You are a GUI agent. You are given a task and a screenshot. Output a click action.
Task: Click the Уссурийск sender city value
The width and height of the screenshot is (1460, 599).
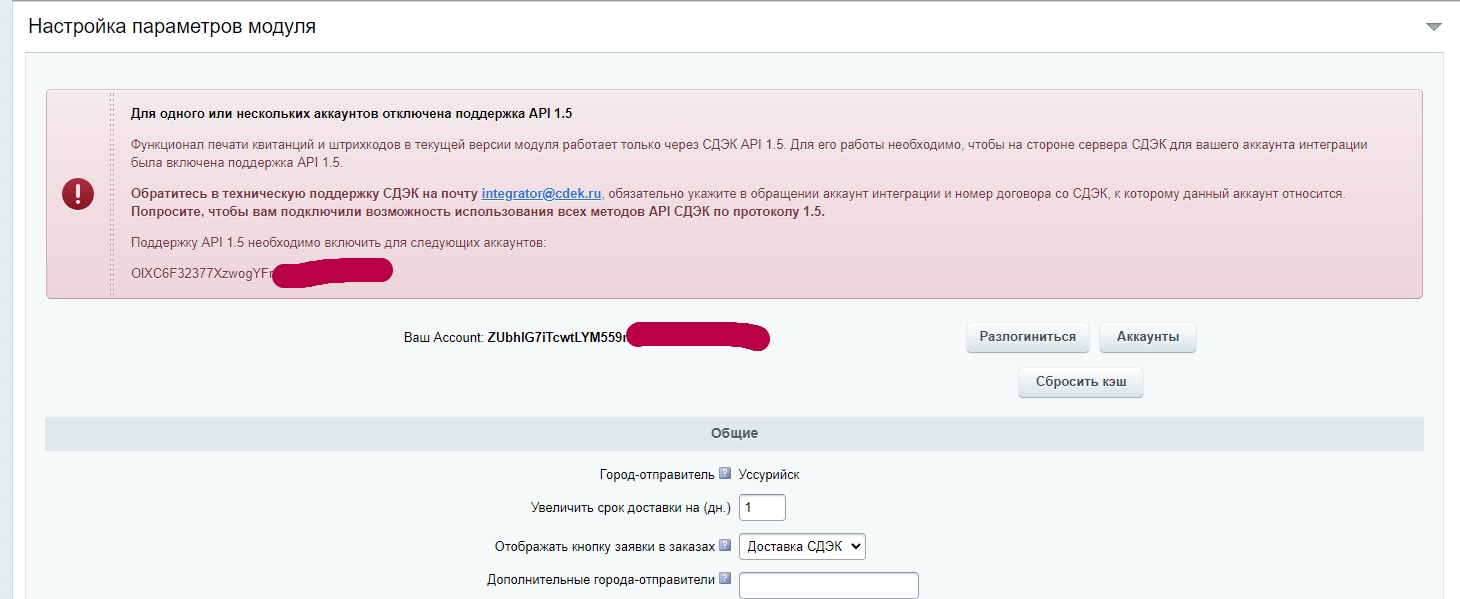769,475
